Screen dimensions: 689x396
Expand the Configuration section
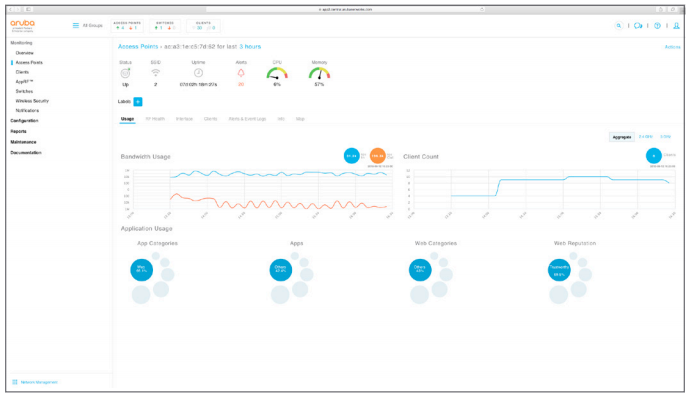click(x=24, y=121)
